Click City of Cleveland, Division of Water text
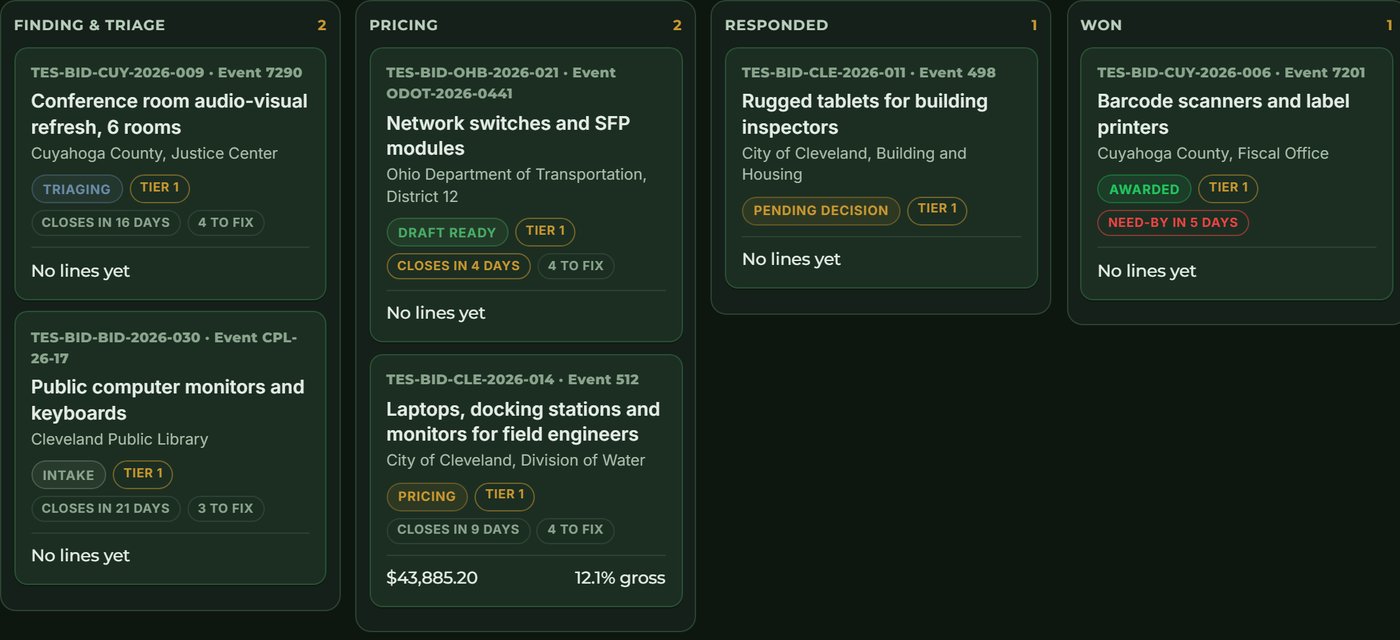This screenshot has height=640, width=1400. [515, 460]
